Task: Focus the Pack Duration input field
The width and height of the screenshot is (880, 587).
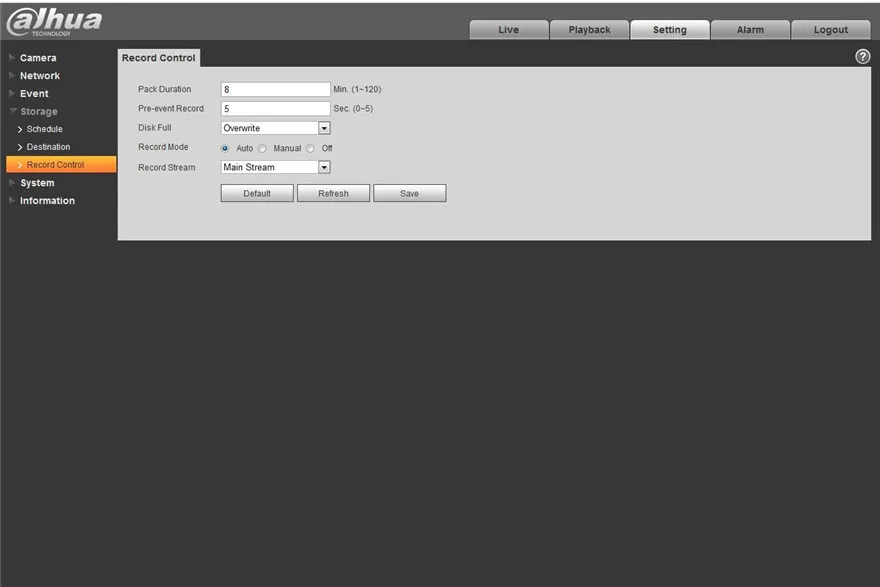Action: coord(276,89)
